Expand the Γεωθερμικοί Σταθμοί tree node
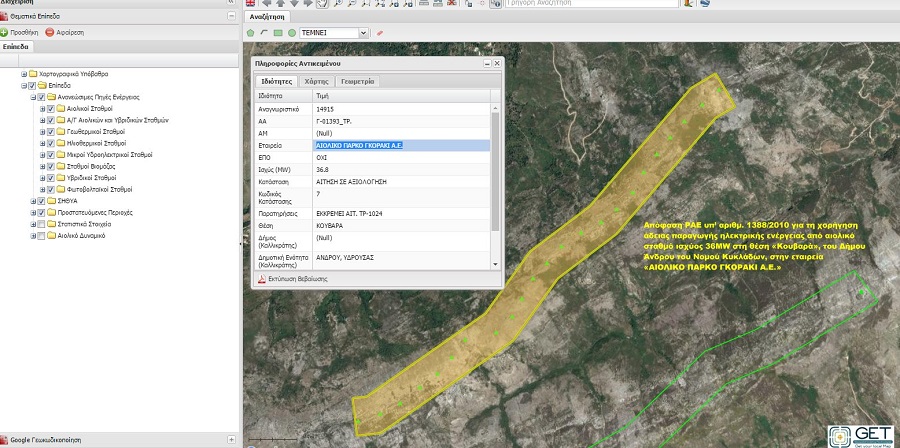This screenshot has height=448, width=900. pyautogui.click(x=41, y=131)
